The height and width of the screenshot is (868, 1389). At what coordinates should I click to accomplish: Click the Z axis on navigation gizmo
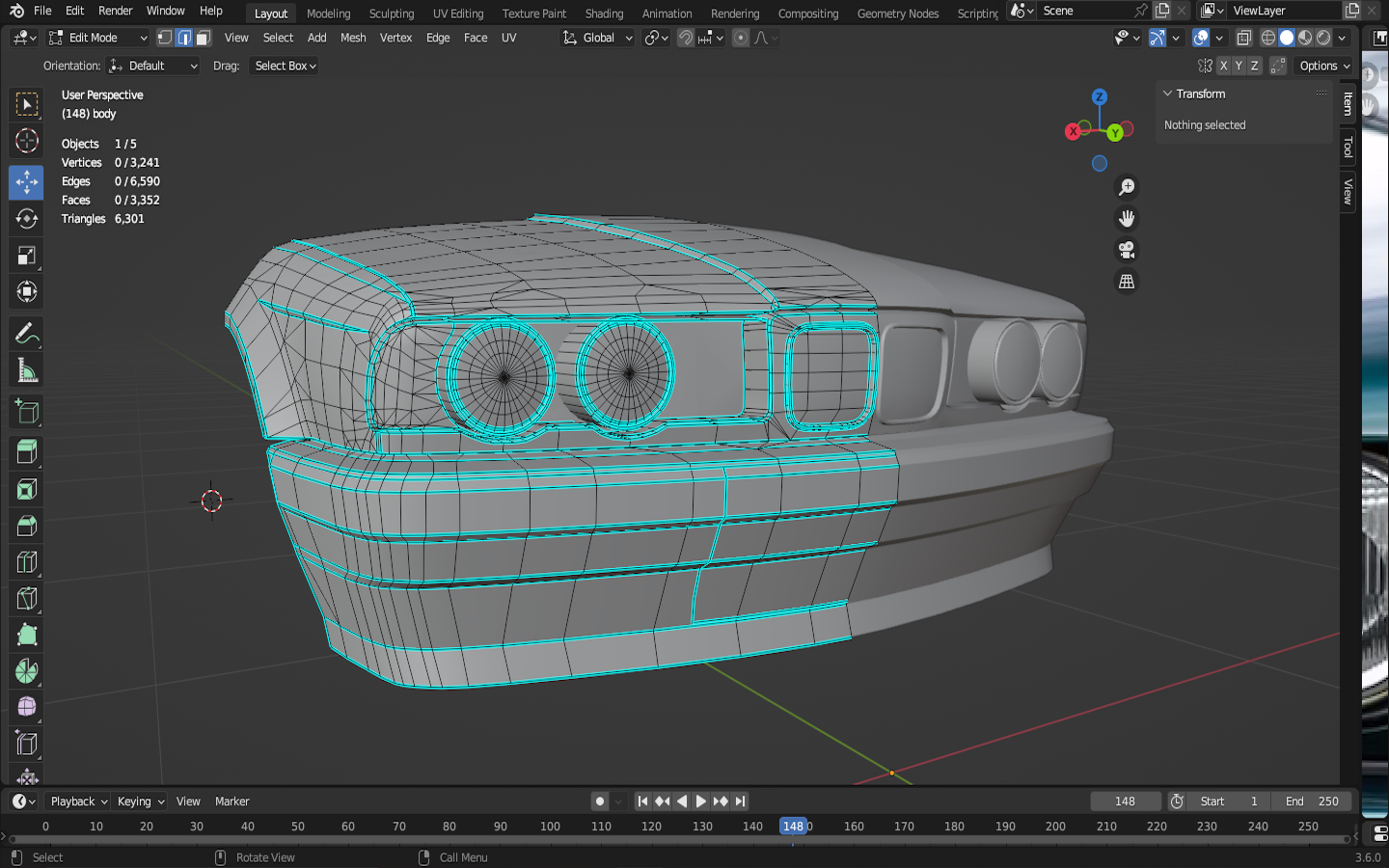1099,97
